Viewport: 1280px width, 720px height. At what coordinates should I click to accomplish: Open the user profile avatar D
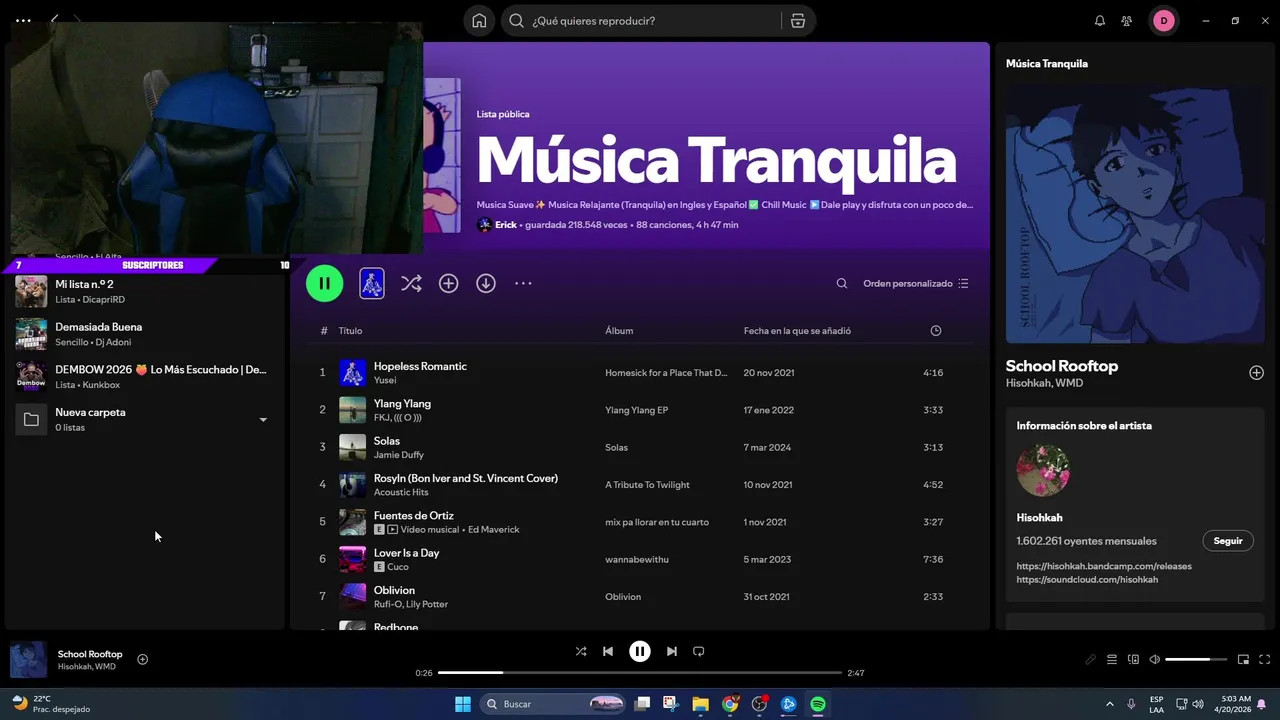(1164, 21)
